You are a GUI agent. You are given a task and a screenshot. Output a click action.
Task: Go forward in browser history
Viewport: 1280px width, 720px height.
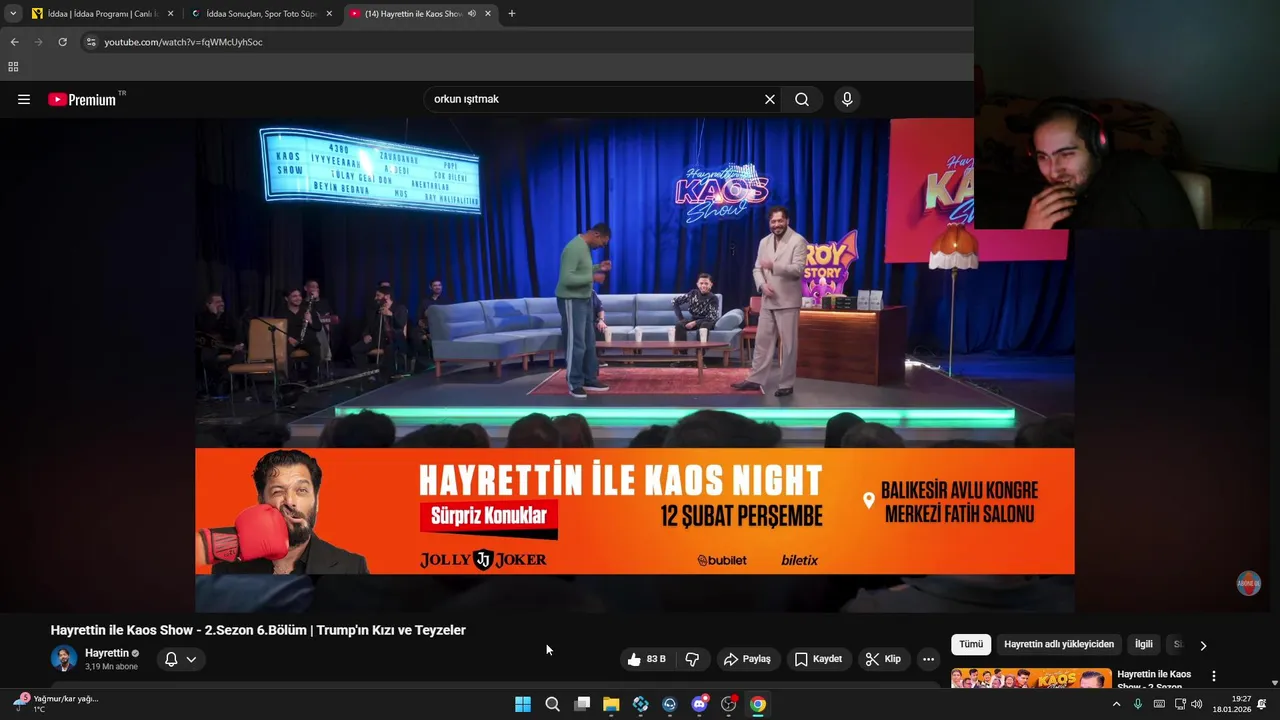point(38,42)
